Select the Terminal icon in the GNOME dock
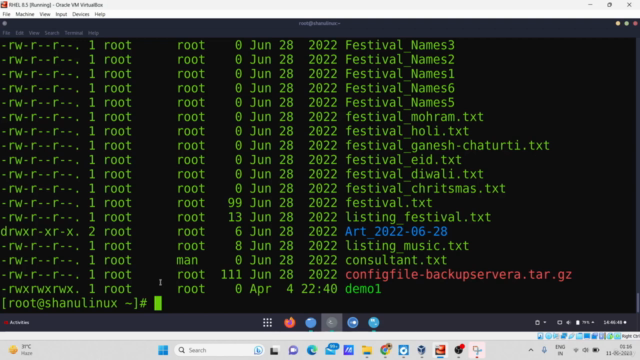 (x=331, y=322)
